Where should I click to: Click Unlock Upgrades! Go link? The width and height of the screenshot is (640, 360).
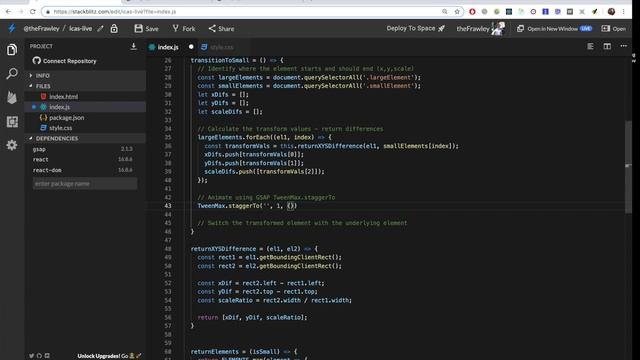point(109,356)
